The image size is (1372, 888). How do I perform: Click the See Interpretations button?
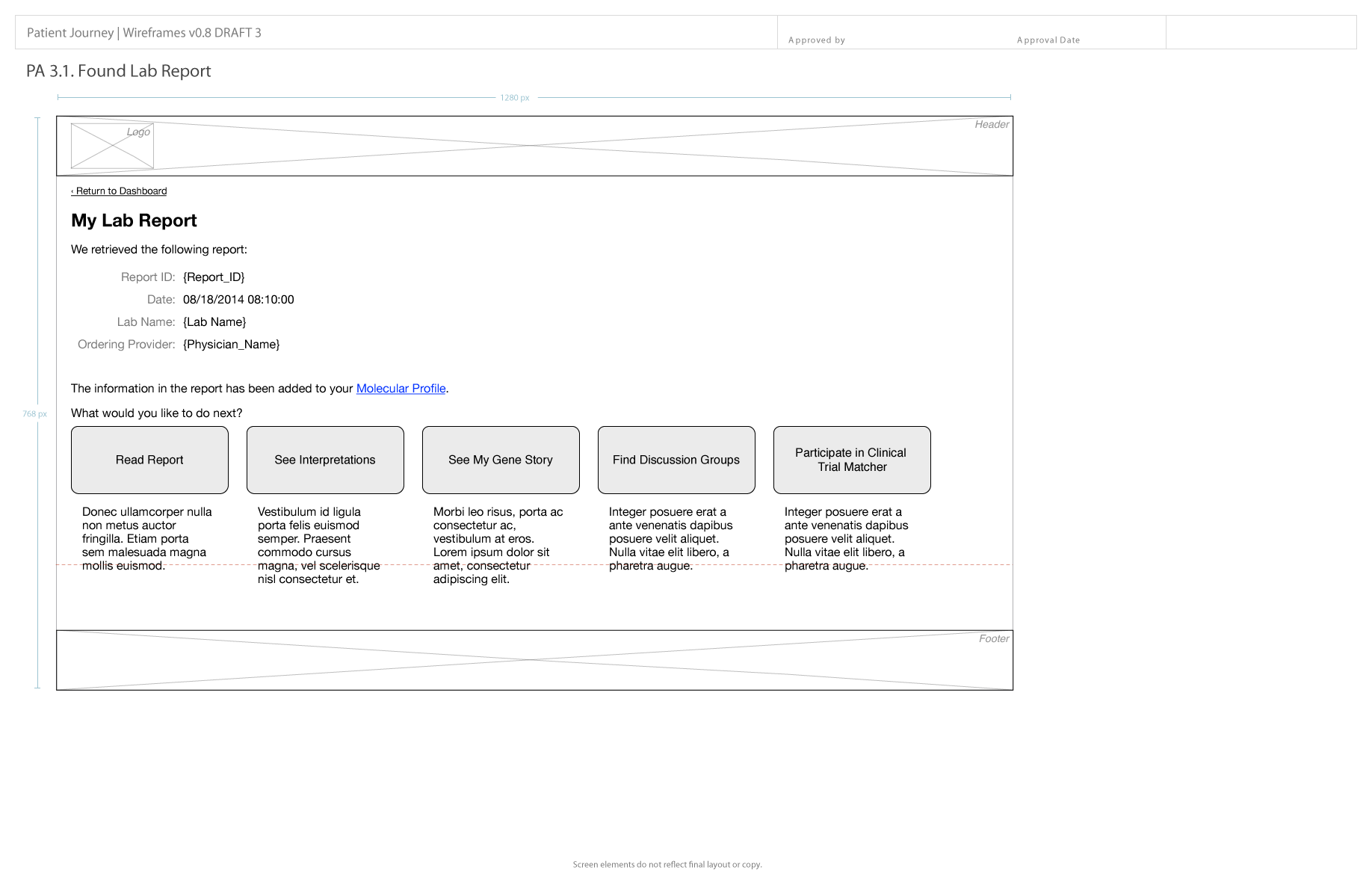tap(325, 460)
